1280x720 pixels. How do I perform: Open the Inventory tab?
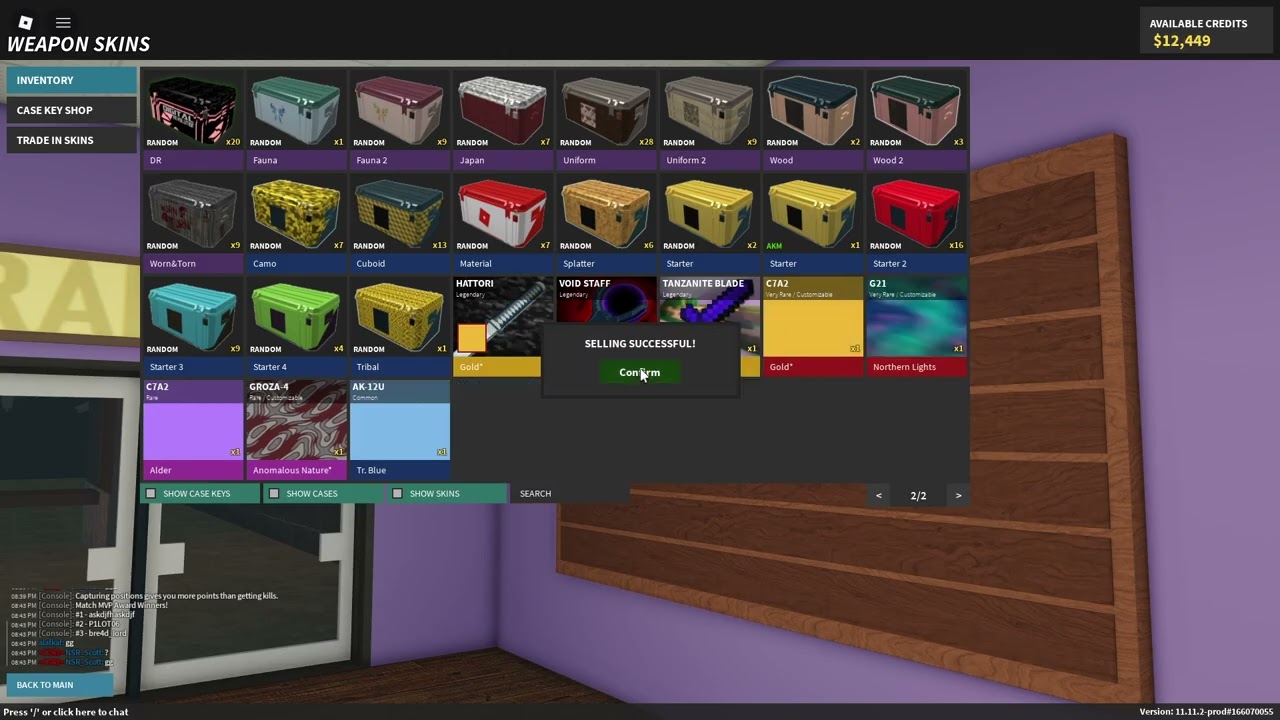coord(72,80)
